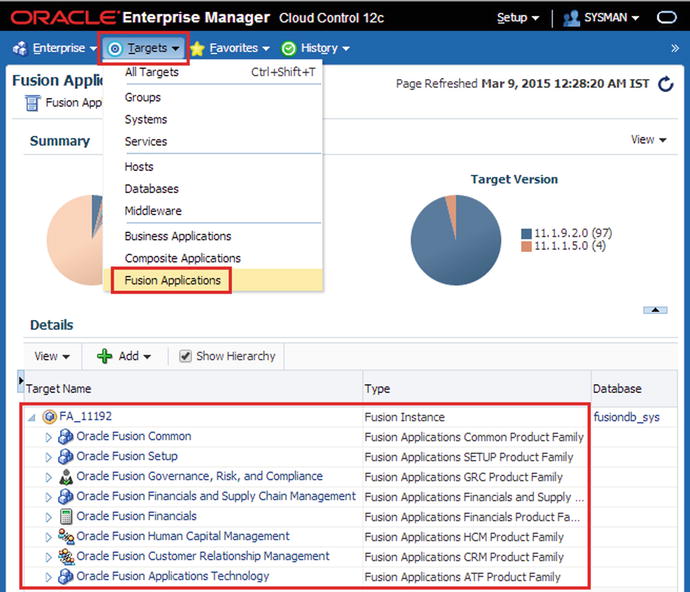Image resolution: width=690 pixels, height=592 pixels.
Task: Open the SYSMAN user dropdown
Action: pyautogui.click(x=611, y=18)
